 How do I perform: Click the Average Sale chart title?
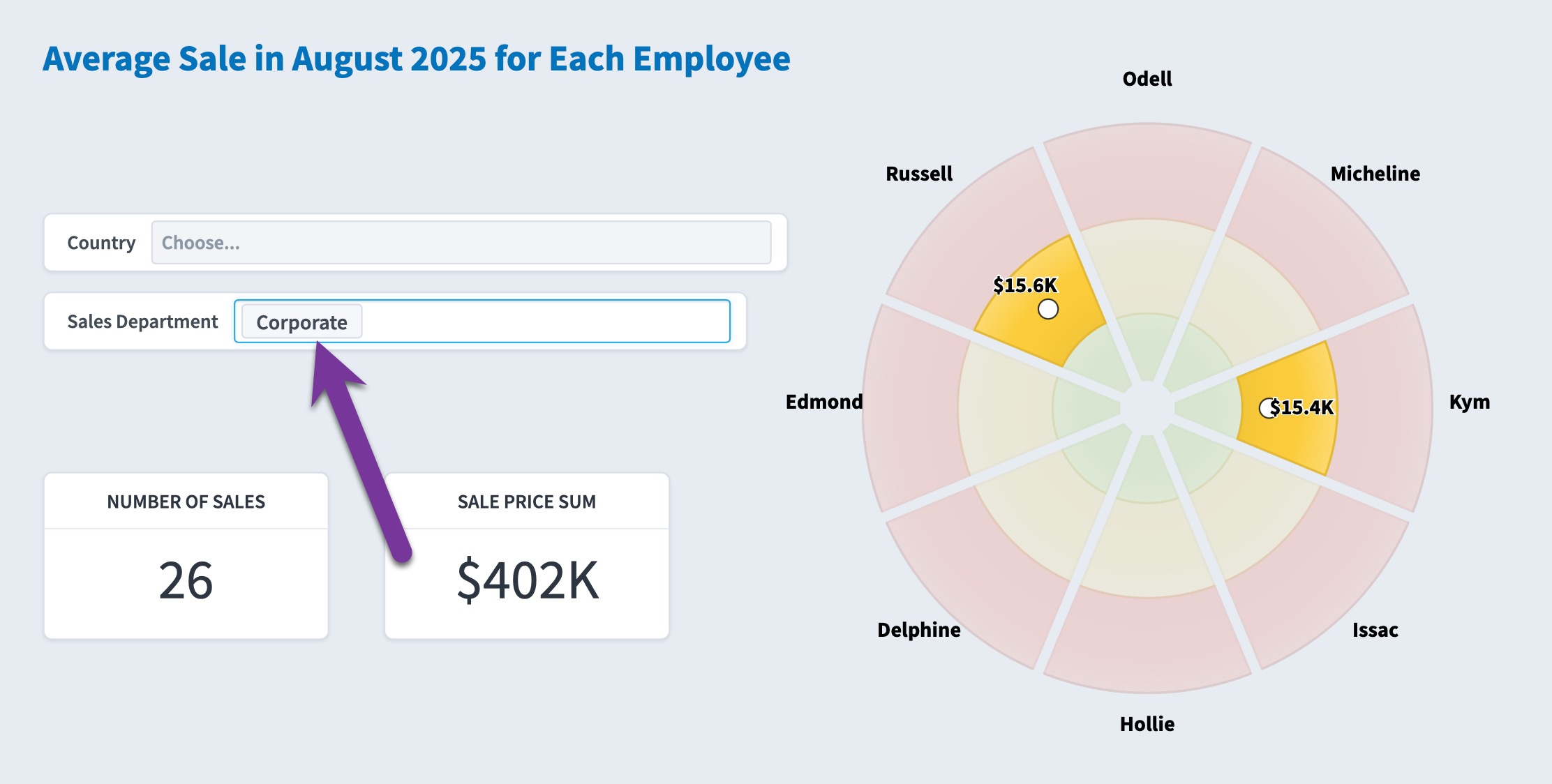[417, 59]
